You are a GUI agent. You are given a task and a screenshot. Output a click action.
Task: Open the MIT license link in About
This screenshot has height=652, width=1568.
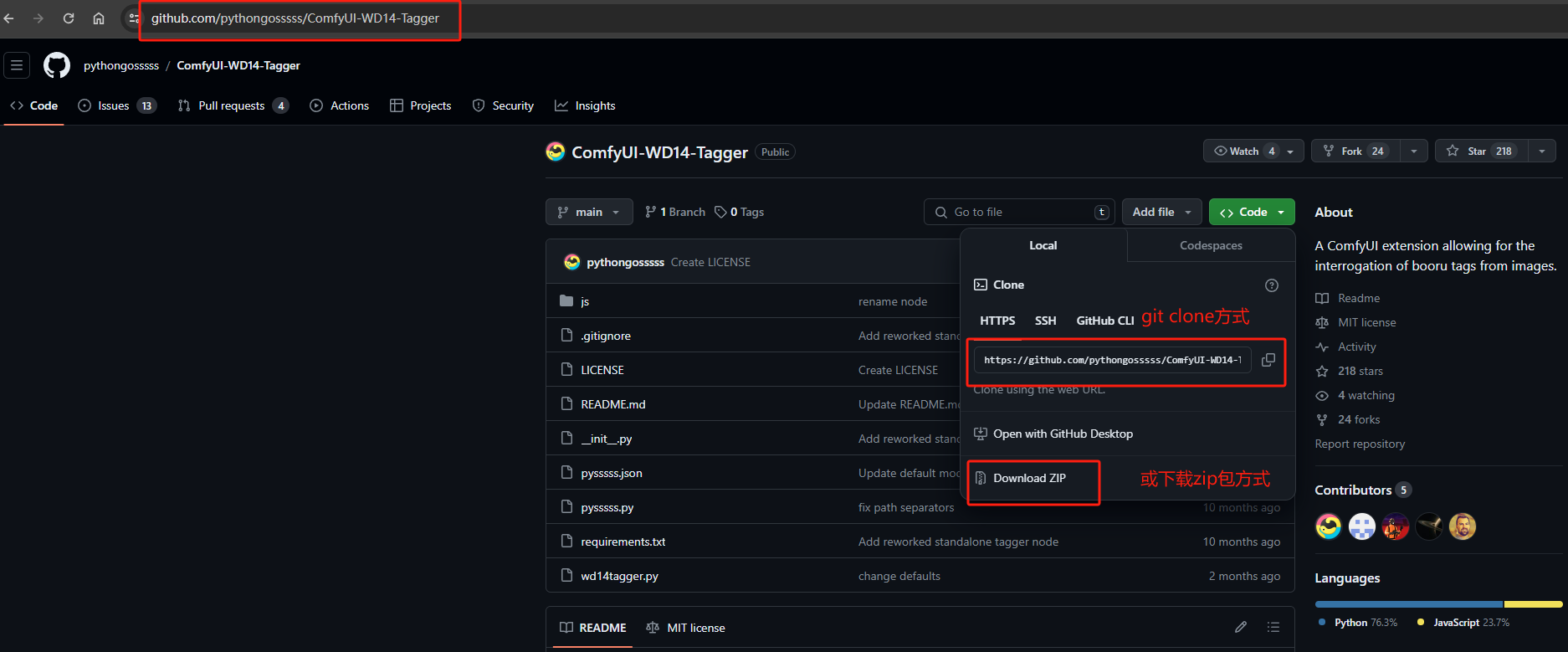pyautogui.click(x=1355, y=322)
